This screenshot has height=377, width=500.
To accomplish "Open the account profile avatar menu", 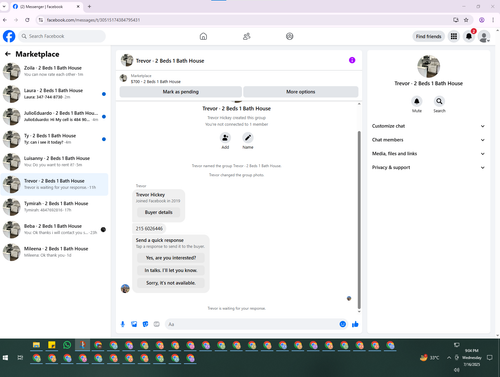I will (484, 36).
